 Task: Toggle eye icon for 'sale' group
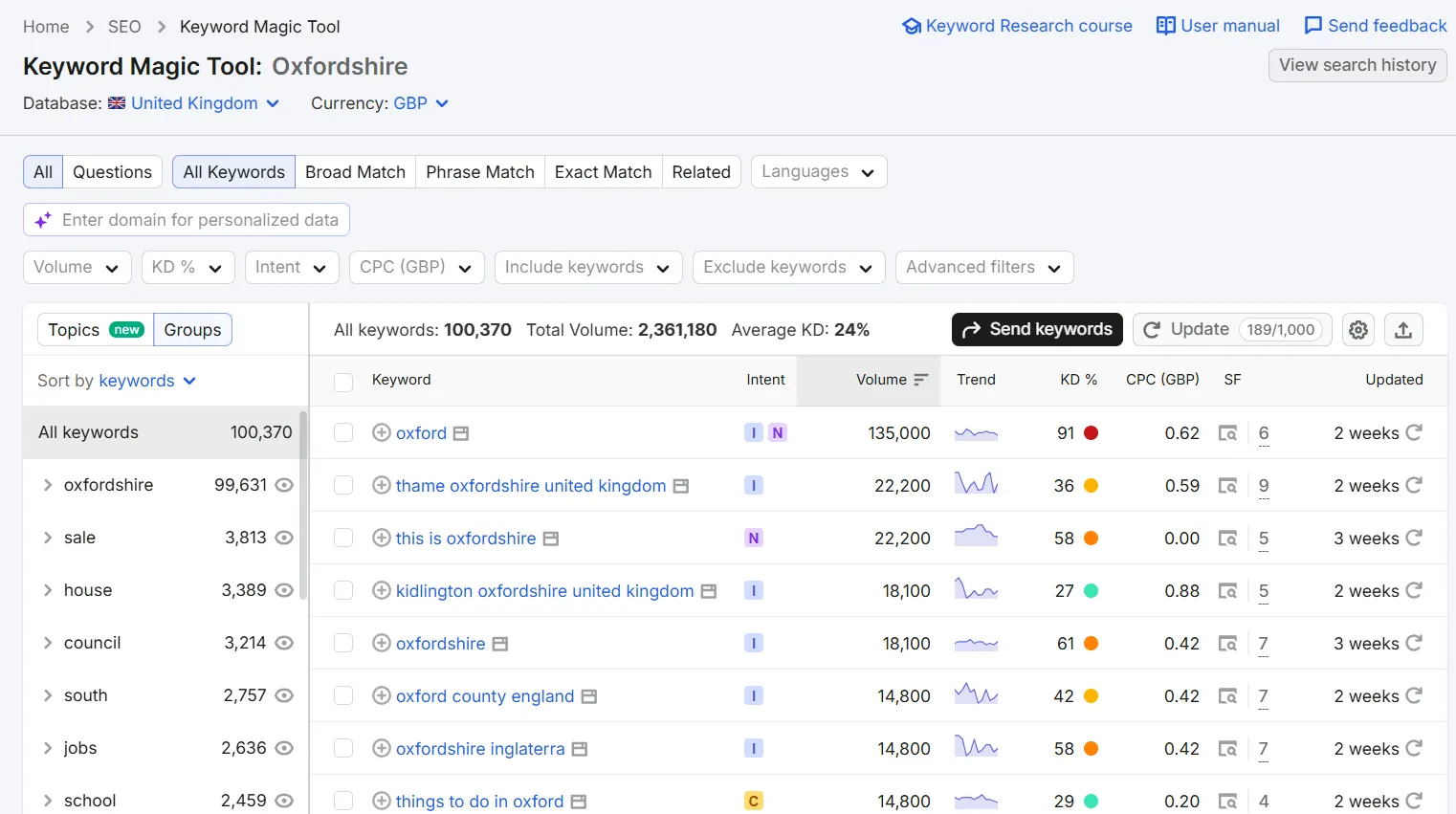[284, 538]
